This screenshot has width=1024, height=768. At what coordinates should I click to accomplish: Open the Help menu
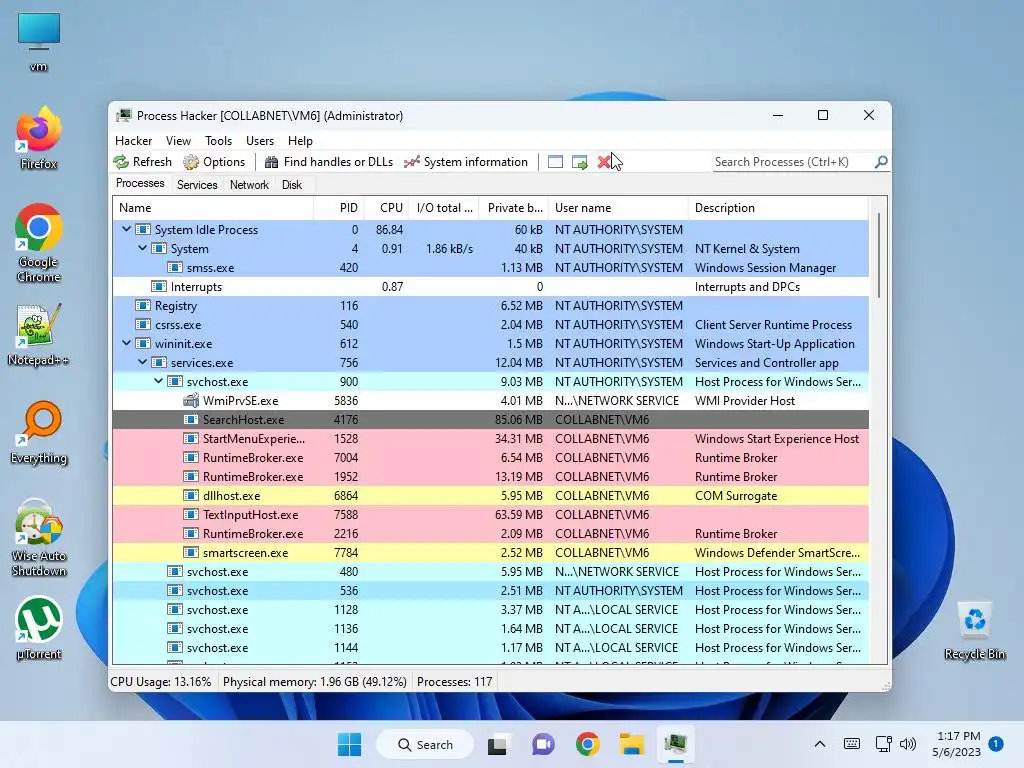[x=300, y=140]
